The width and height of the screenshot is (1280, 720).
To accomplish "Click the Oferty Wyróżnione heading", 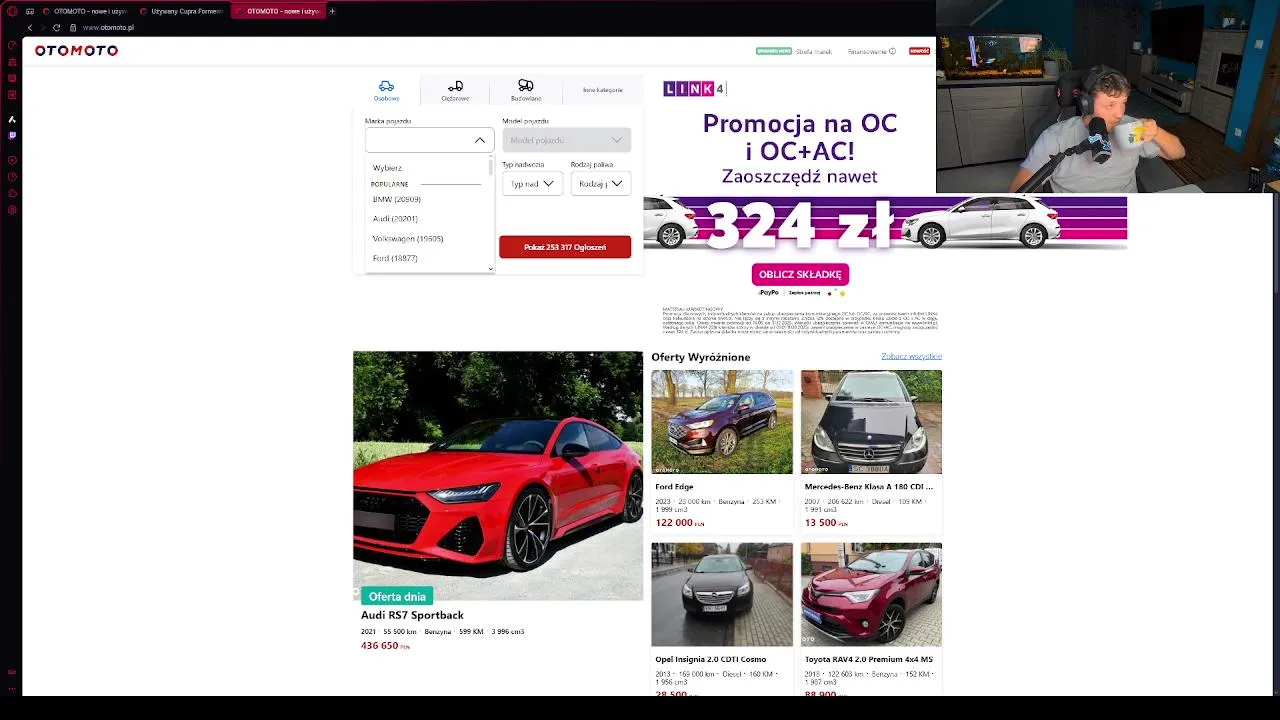I will (701, 357).
